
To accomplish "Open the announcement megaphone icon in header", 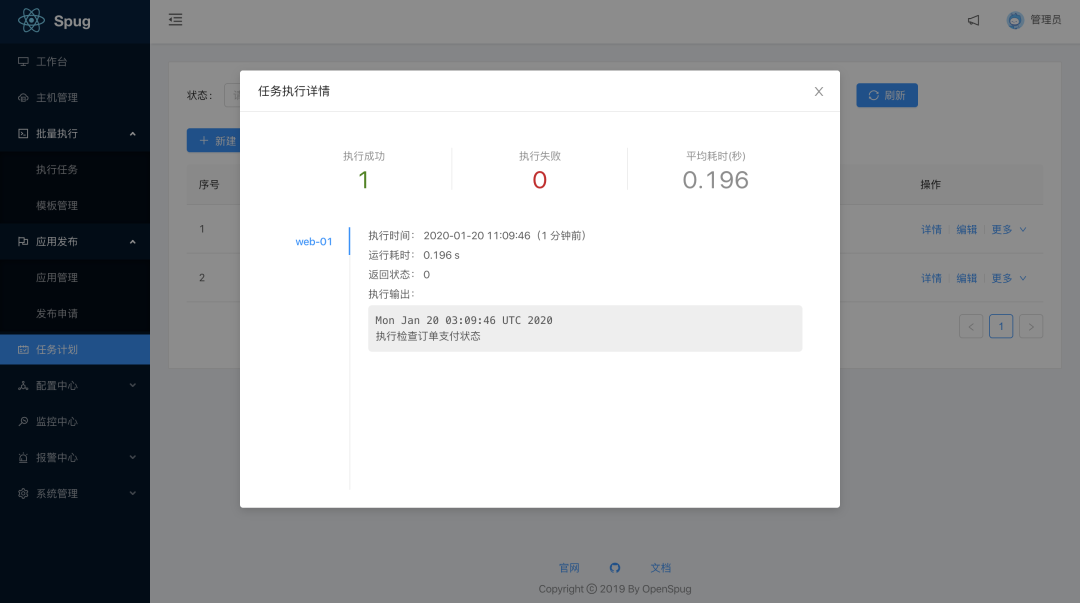I will 972,19.
